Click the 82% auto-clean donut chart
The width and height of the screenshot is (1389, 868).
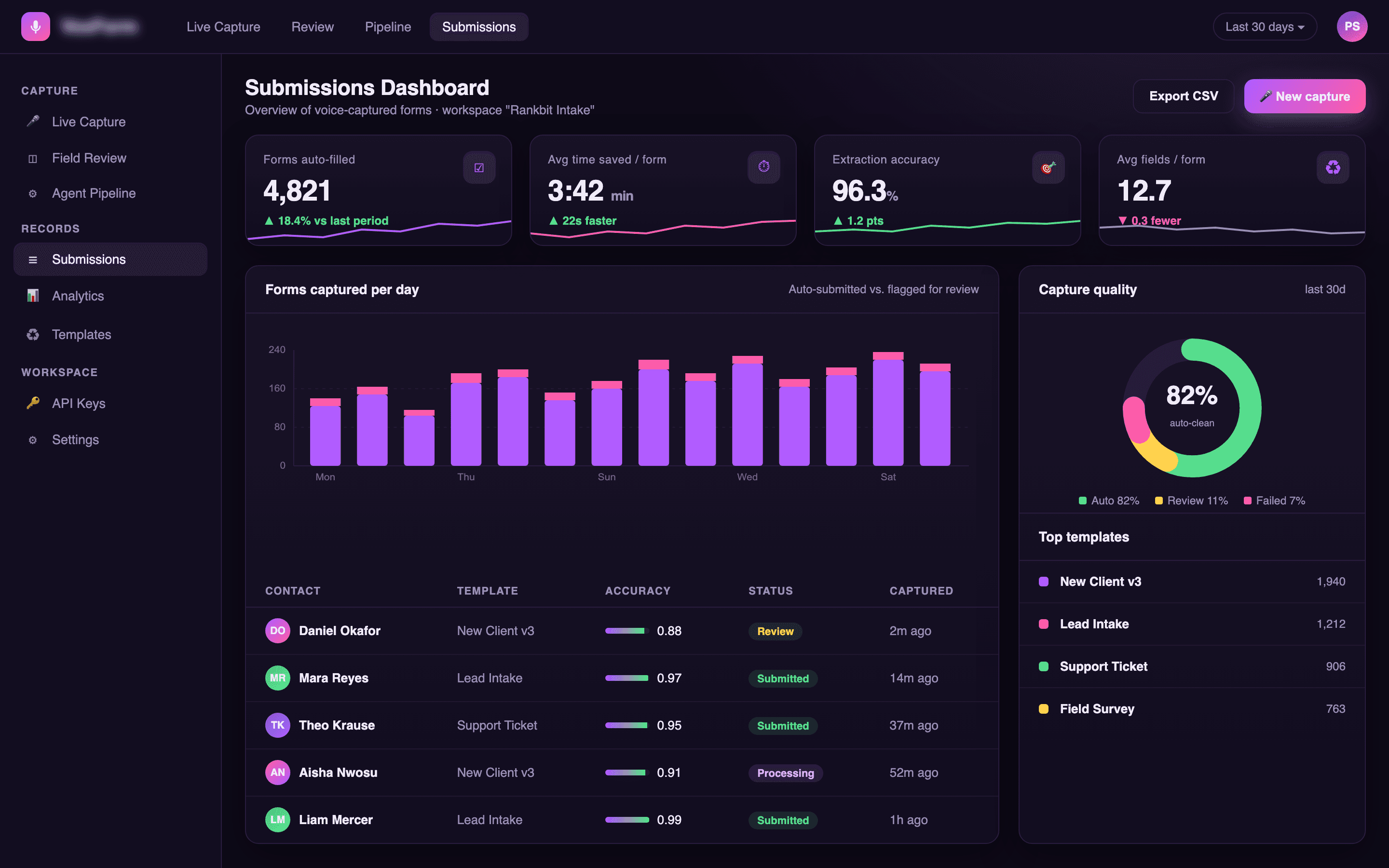(x=1192, y=407)
